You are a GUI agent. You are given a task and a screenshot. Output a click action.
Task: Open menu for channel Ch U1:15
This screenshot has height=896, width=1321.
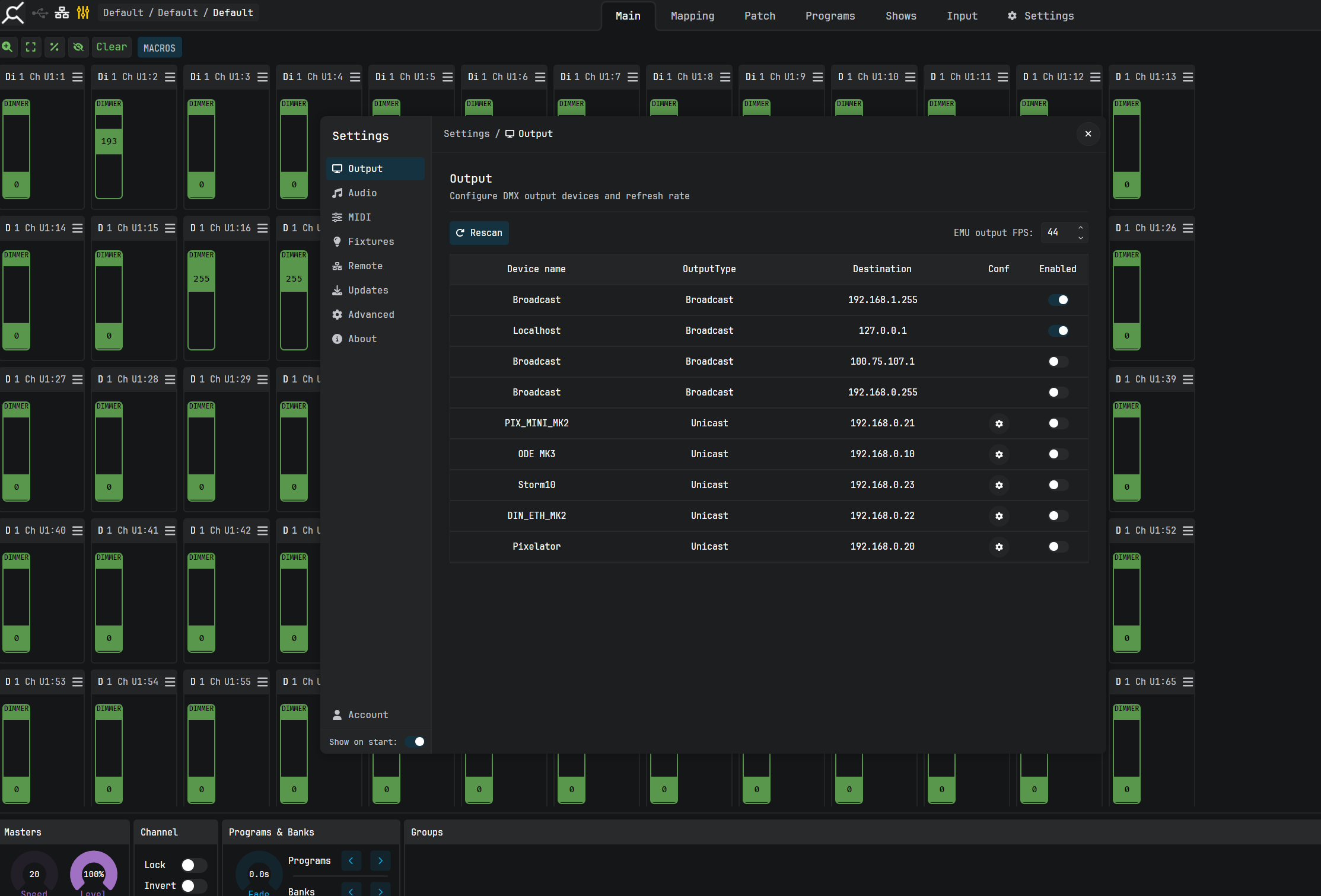[x=170, y=228]
